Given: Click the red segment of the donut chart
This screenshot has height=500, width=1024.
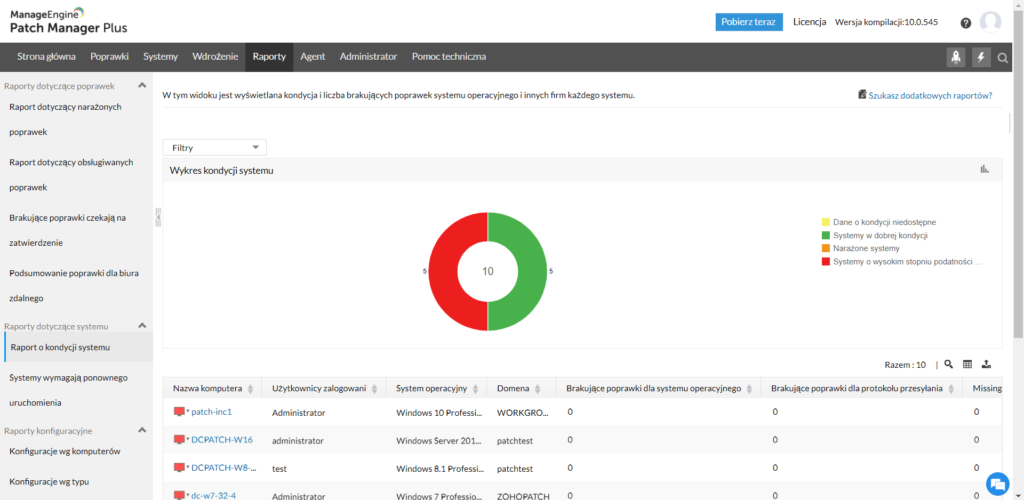Looking at the screenshot, I should [442, 271].
